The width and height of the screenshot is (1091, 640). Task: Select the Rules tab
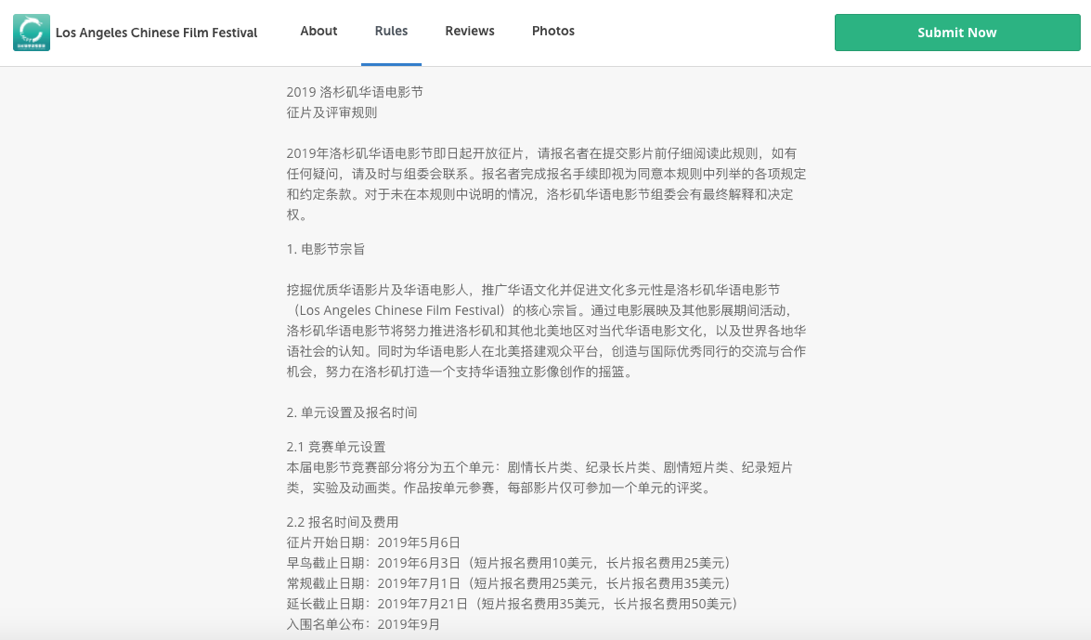coord(391,31)
